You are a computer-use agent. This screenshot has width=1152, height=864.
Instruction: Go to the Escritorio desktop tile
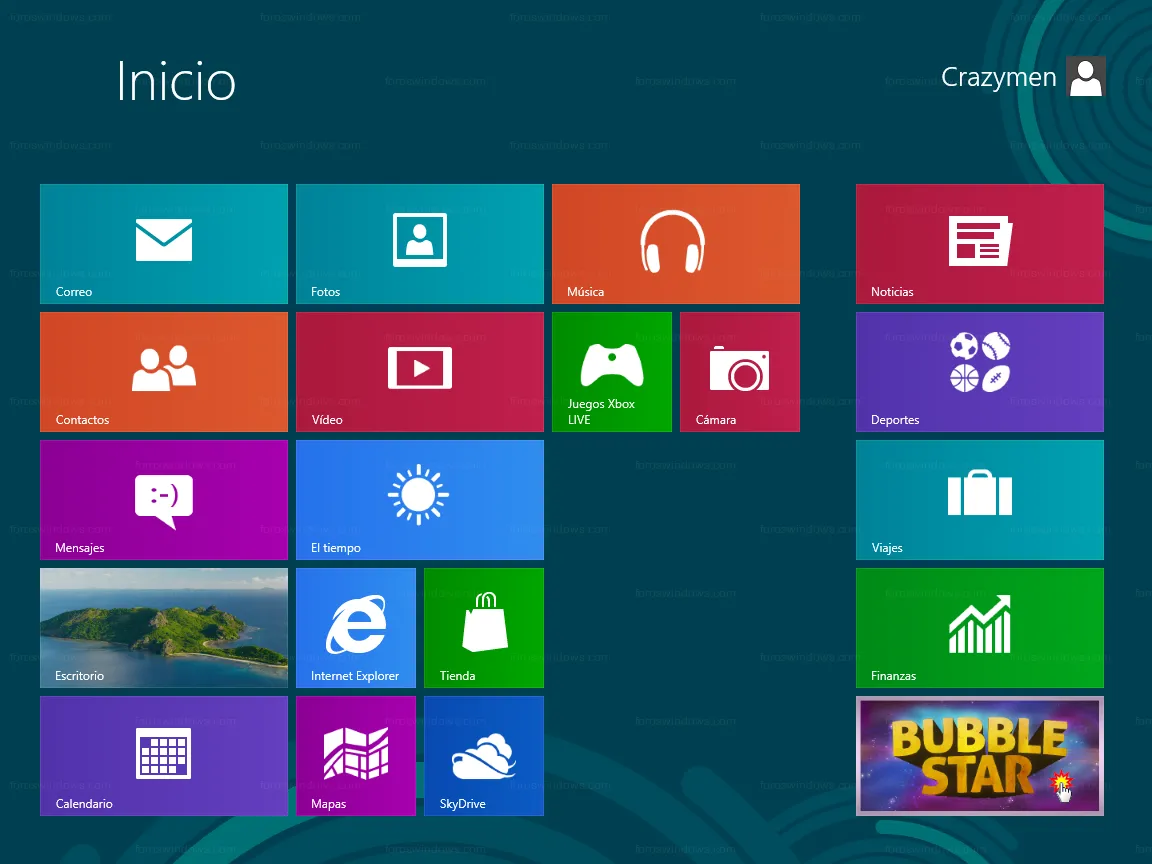coord(164,627)
